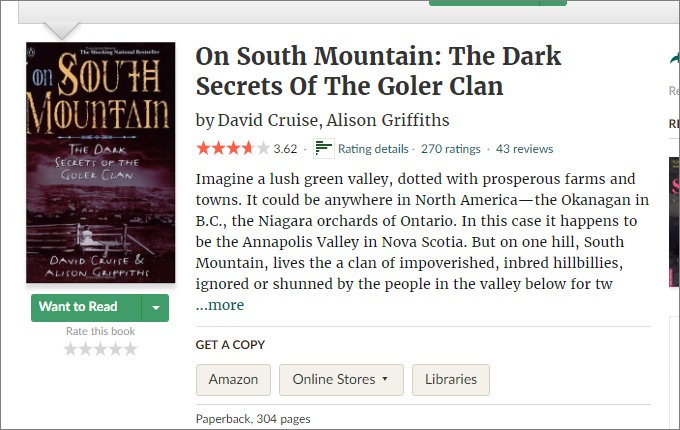The width and height of the screenshot is (680, 430).
Task: Rate this book five stars
Action: 130,349
